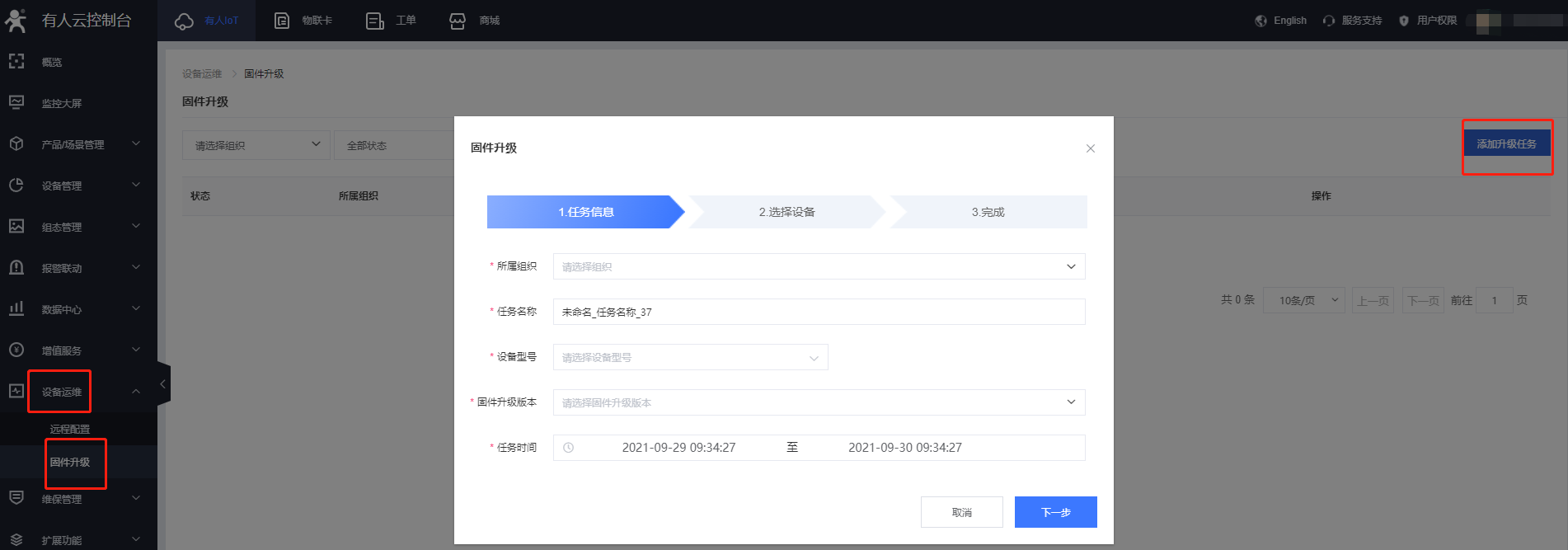Click the 设备运维 pulse icon

(16, 391)
